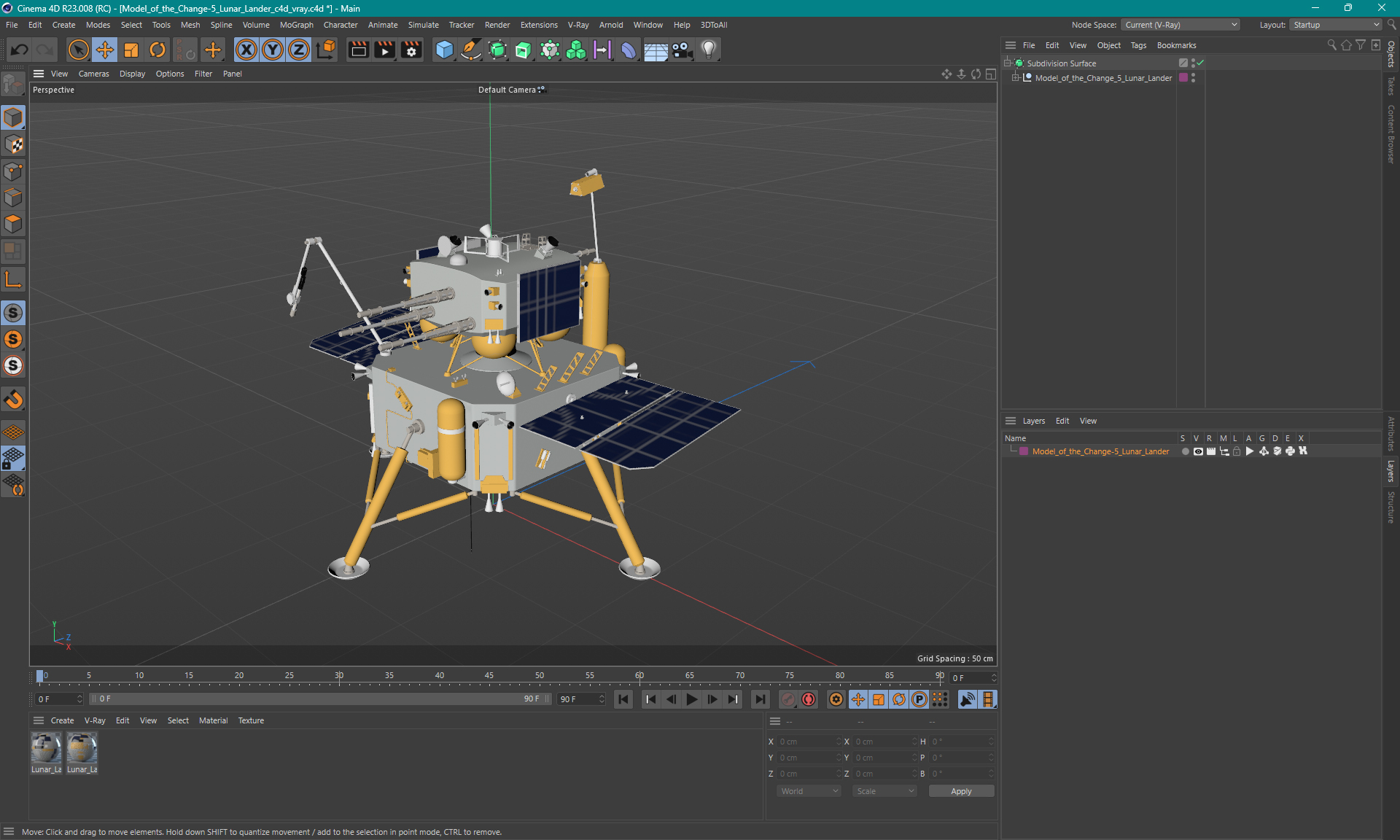Open material manager Texture menu
The height and width of the screenshot is (840, 1400).
click(251, 720)
